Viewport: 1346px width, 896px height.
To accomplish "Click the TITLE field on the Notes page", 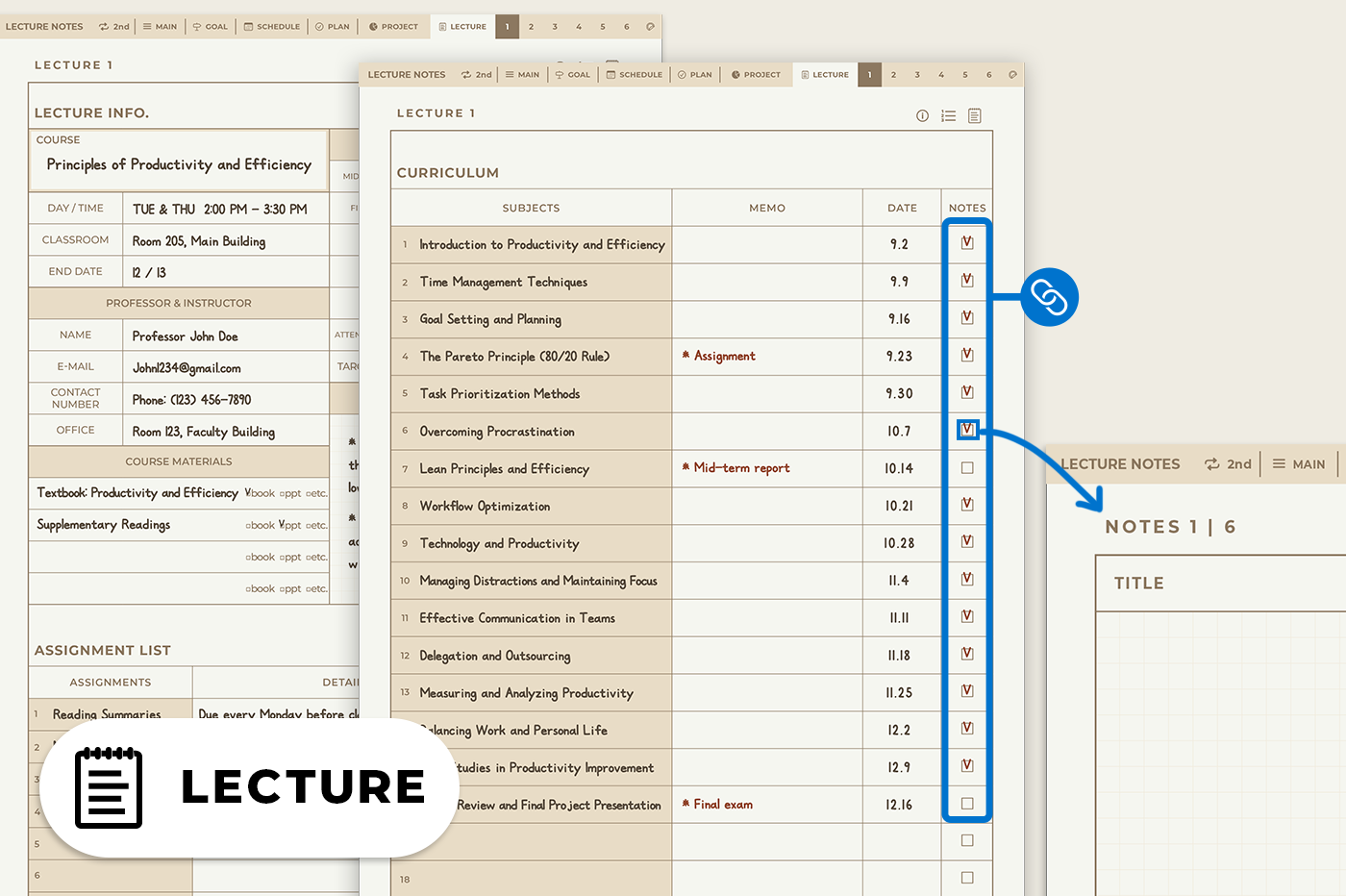I will click(1139, 584).
